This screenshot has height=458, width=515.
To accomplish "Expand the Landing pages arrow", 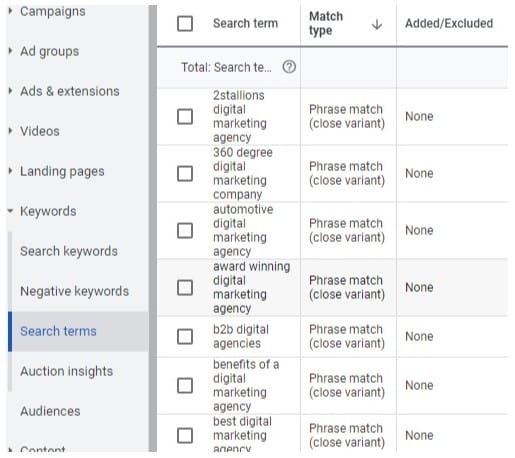I will (10, 171).
